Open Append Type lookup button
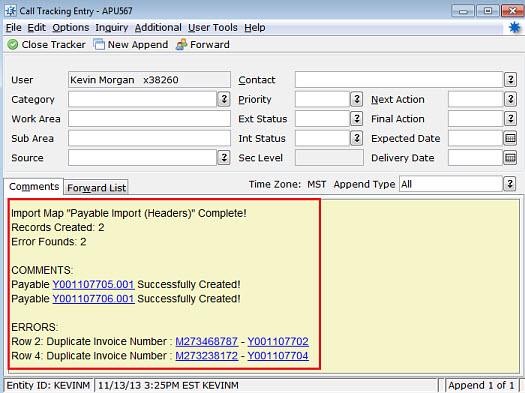This screenshot has width=525, height=393. click(x=510, y=184)
